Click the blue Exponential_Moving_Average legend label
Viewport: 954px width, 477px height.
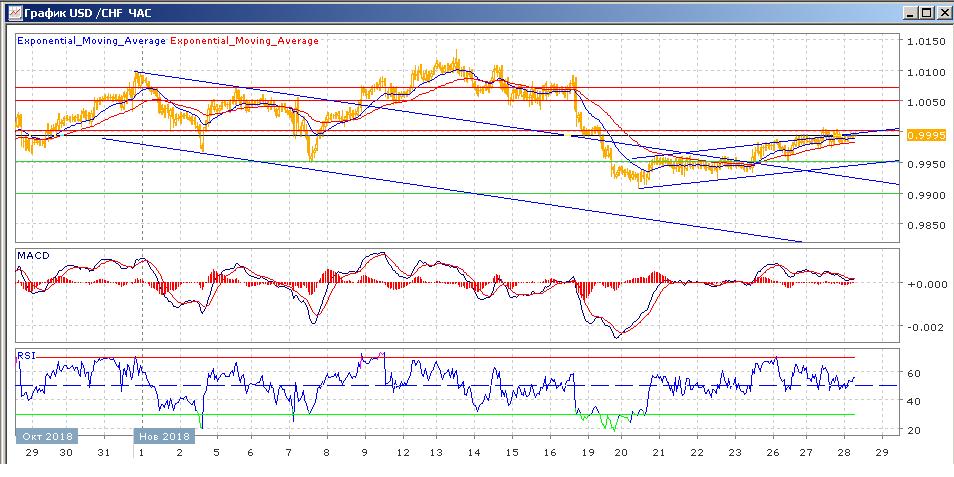point(92,41)
